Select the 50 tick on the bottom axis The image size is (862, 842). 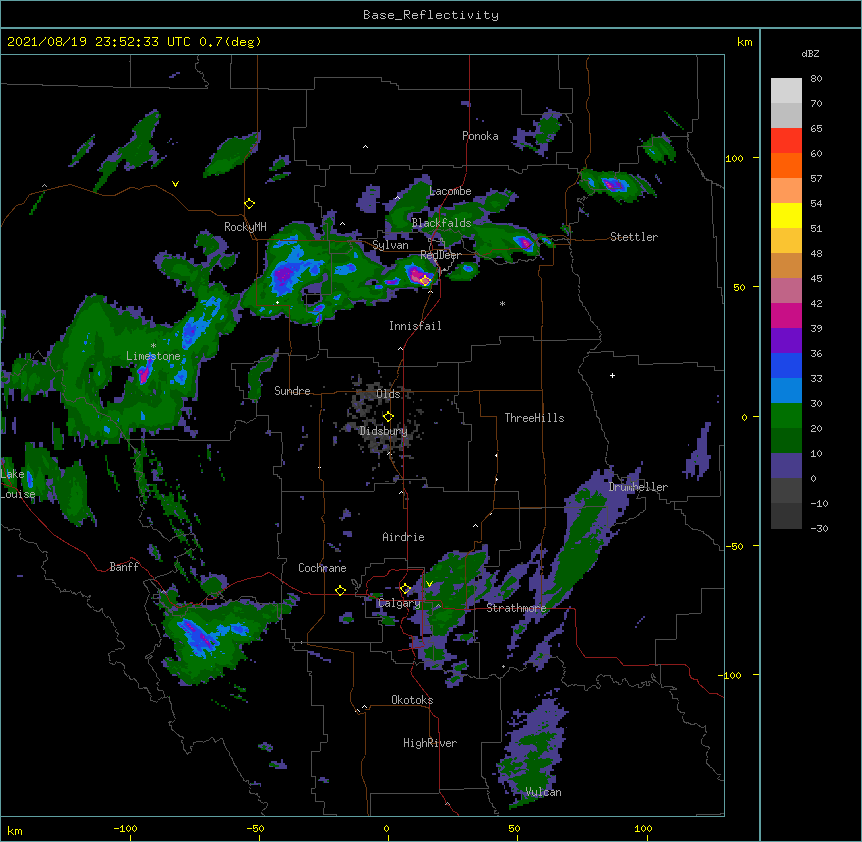(x=514, y=828)
